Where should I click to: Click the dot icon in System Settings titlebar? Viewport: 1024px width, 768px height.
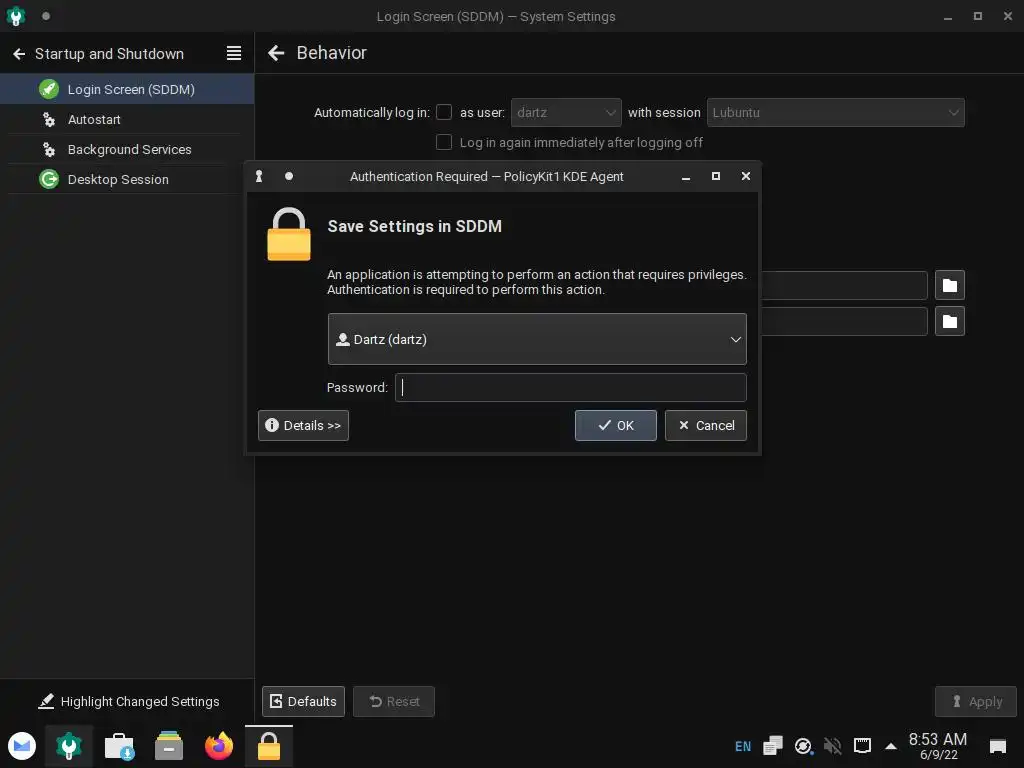pos(46,16)
